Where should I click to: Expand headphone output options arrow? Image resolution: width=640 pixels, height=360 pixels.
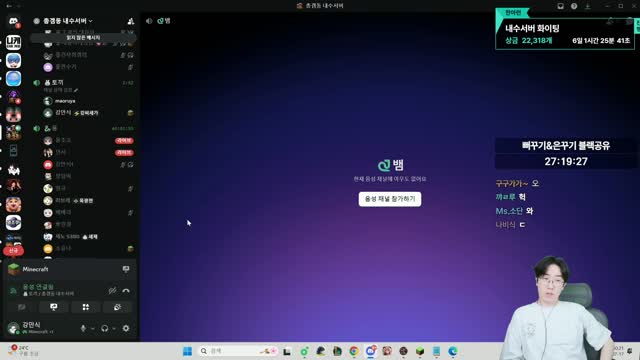(114, 329)
